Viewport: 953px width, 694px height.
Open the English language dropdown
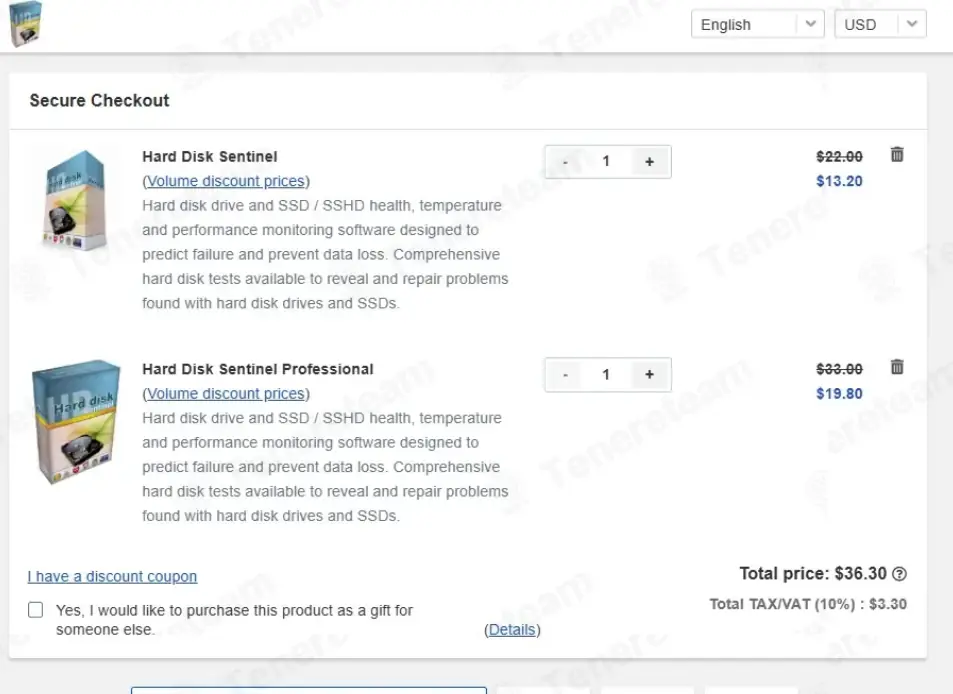(x=757, y=25)
